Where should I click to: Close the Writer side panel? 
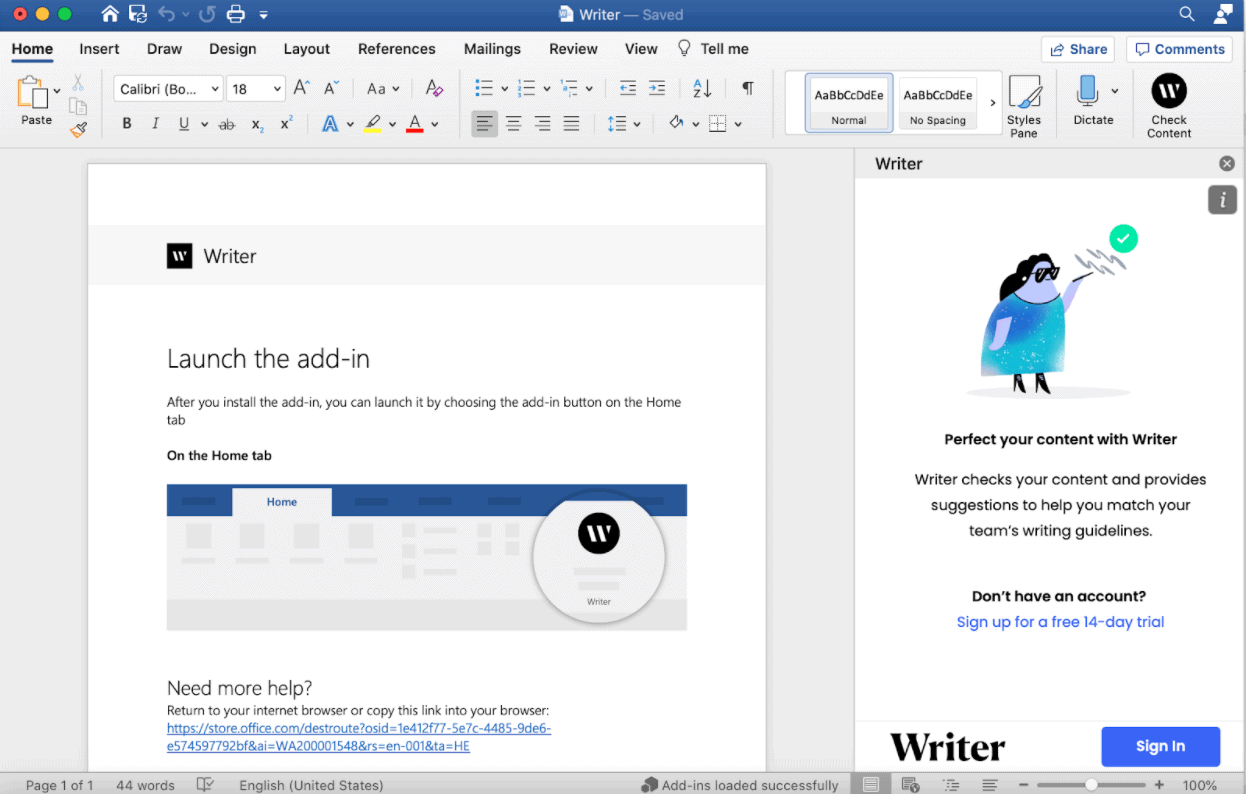[x=1227, y=164]
